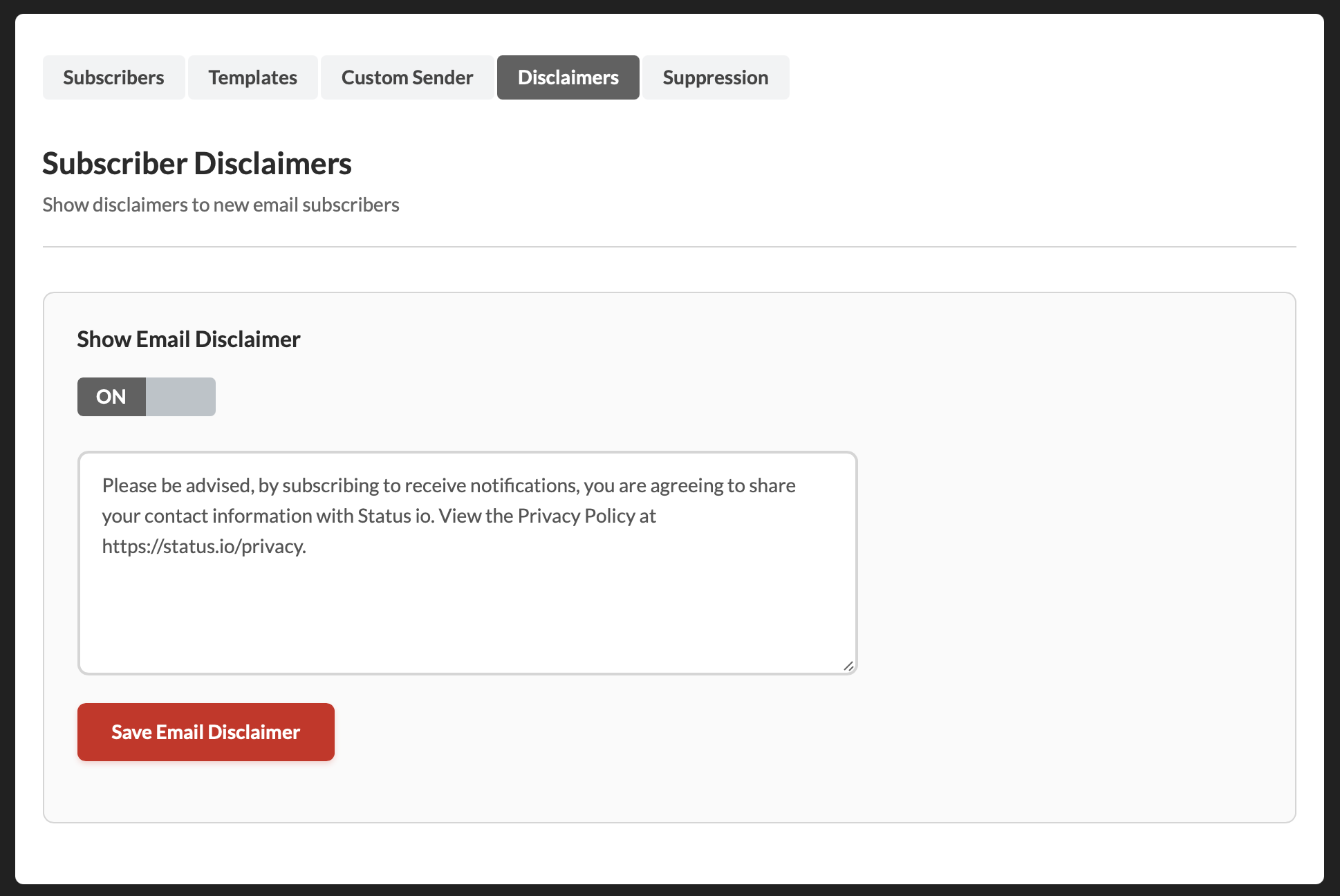Click the words 'Privacy Policy' in the disclaimer text
Viewport: 1340px width, 896px height.
(576, 516)
